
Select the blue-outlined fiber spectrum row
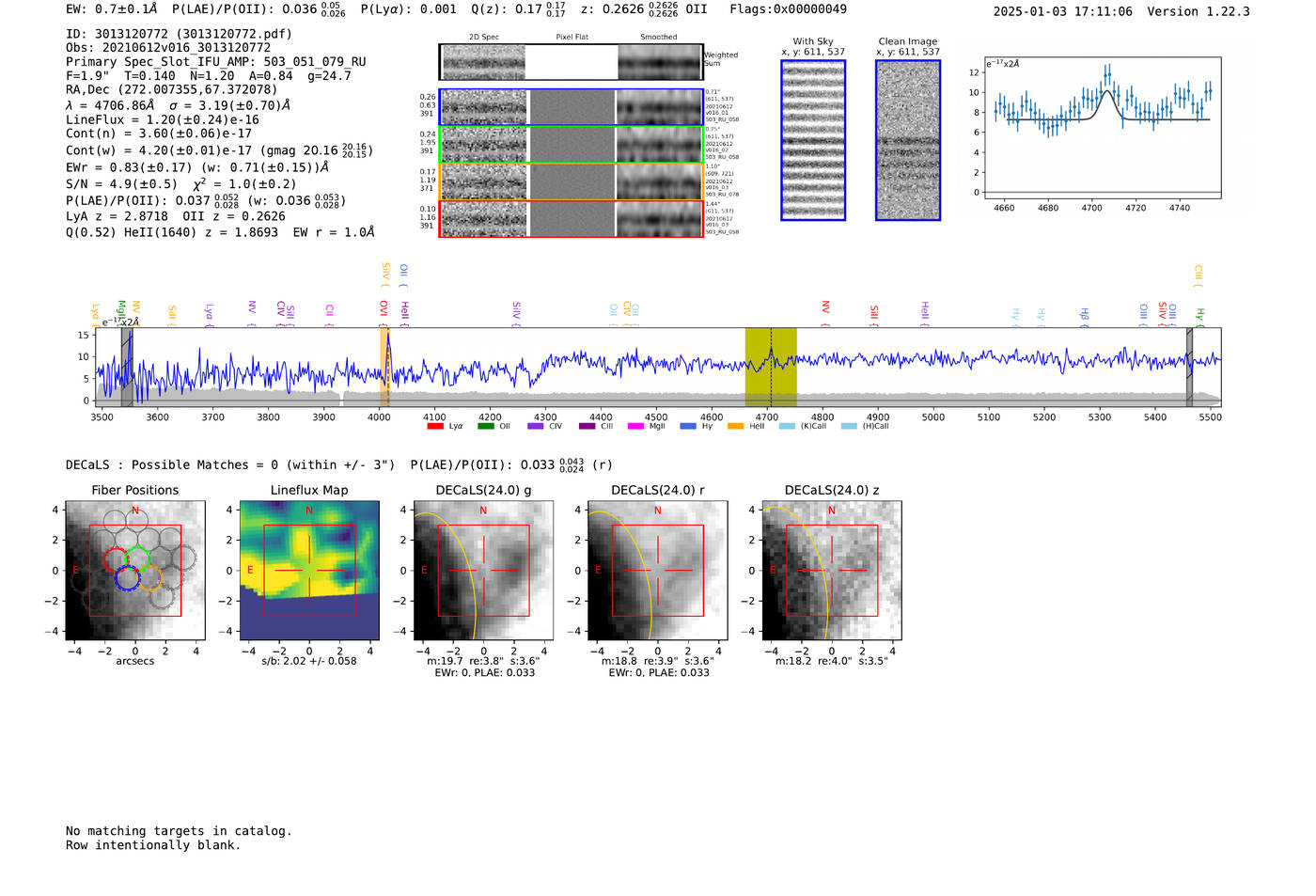[572, 107]
